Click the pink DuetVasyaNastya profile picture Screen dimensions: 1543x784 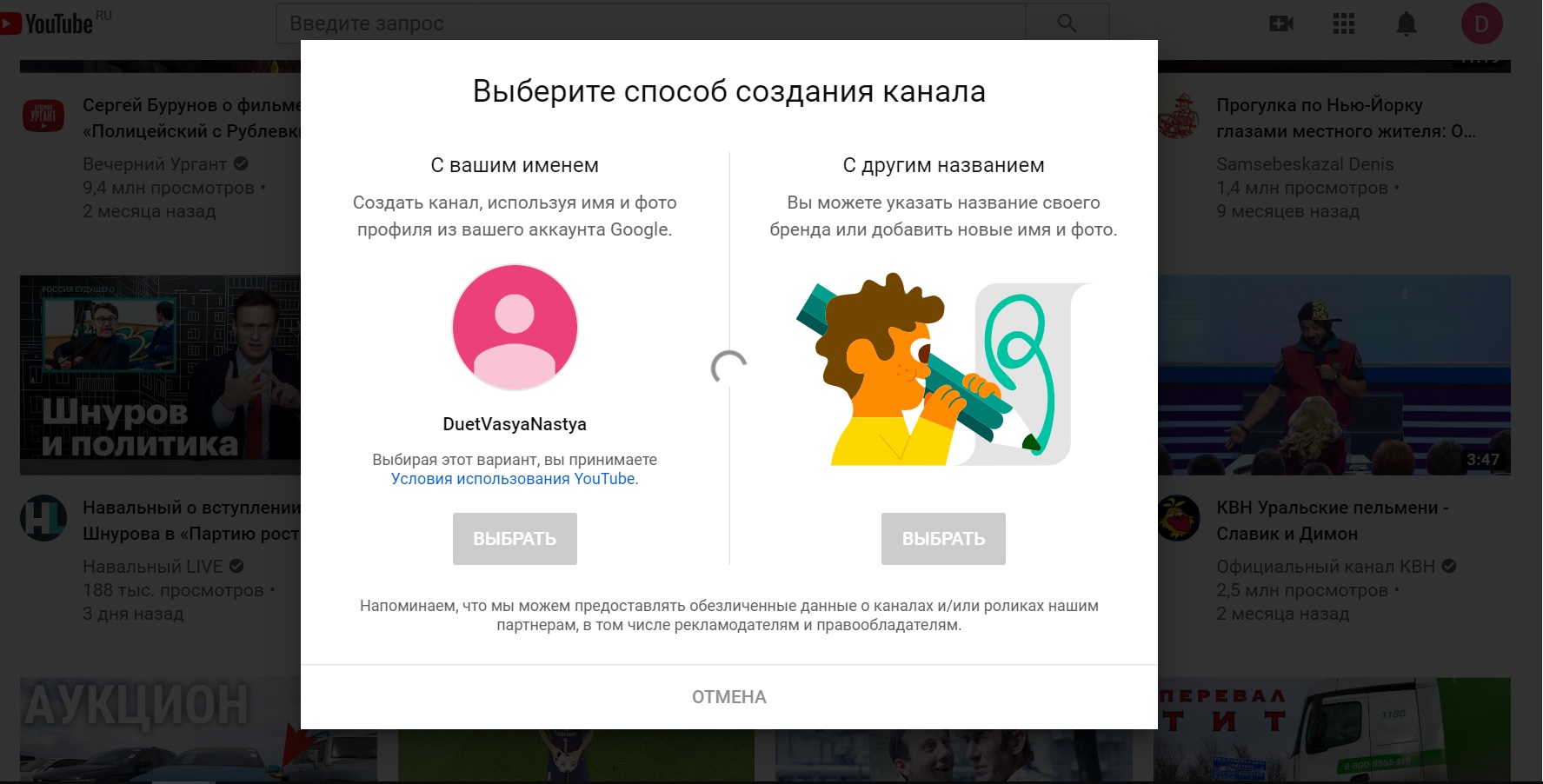point(515,327)
